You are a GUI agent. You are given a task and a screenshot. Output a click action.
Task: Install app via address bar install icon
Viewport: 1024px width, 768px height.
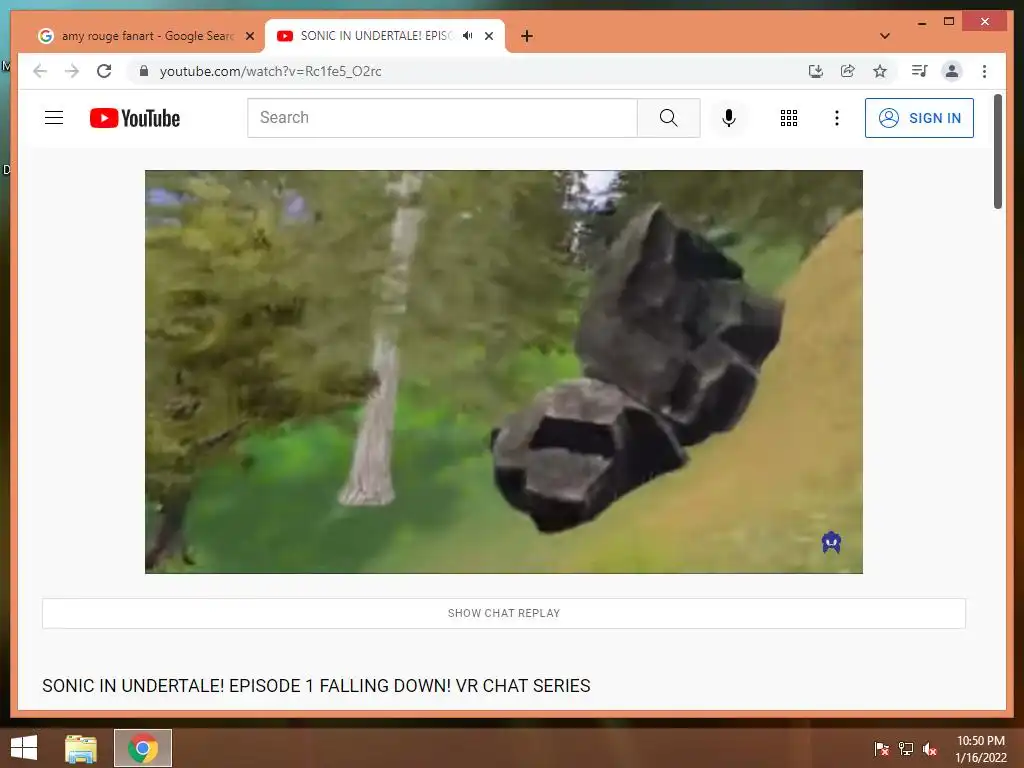(x=815, y=71)
